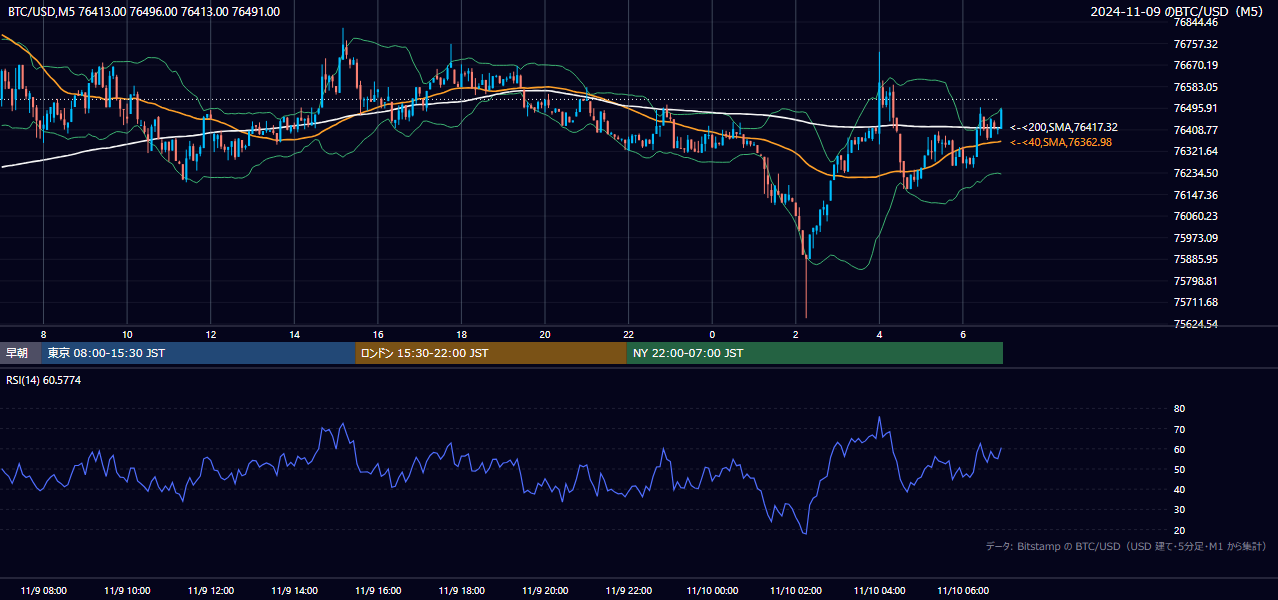The image size is (1278, 600).
Task: Click the RSI scale value 20
Action: click(x=1179, y=530)
